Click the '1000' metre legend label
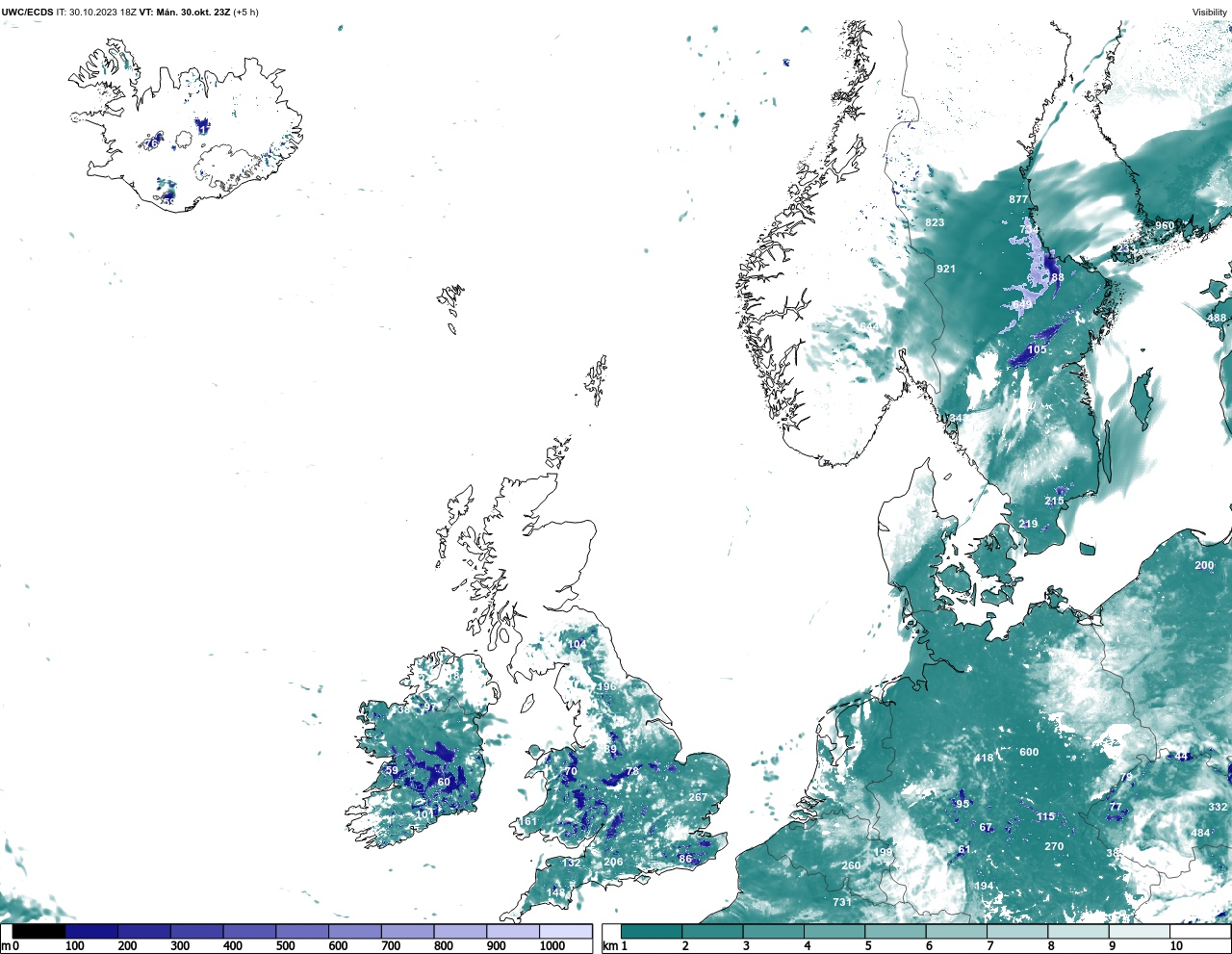 pos(552,946)
